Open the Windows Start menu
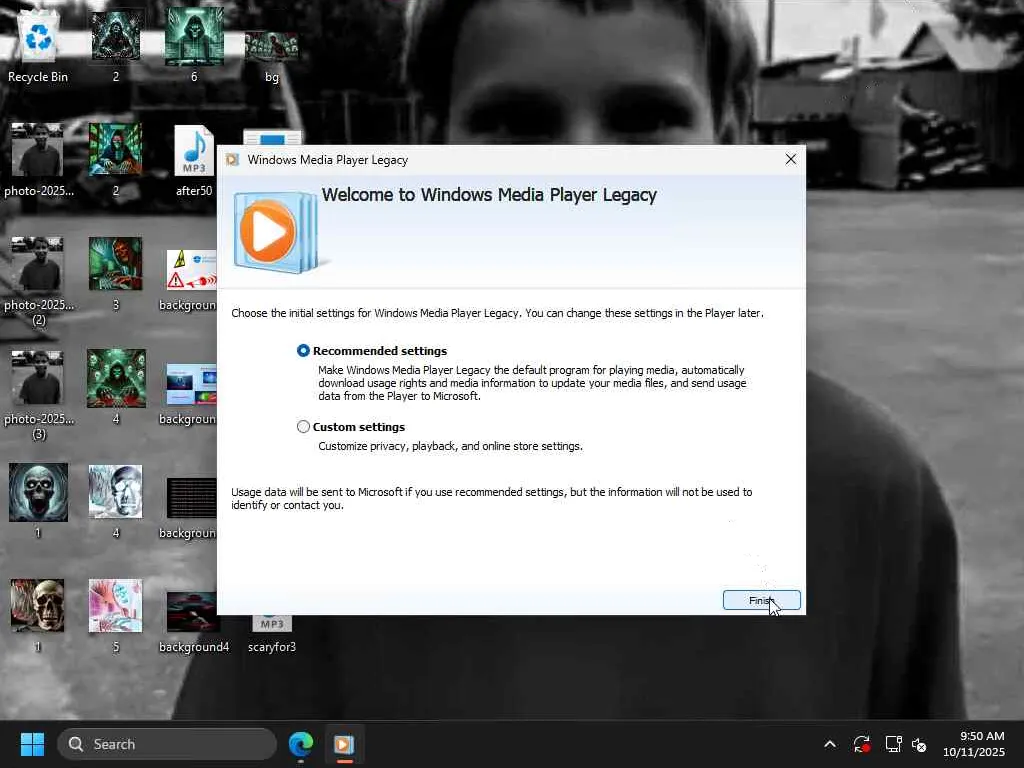 coord(32,744)
